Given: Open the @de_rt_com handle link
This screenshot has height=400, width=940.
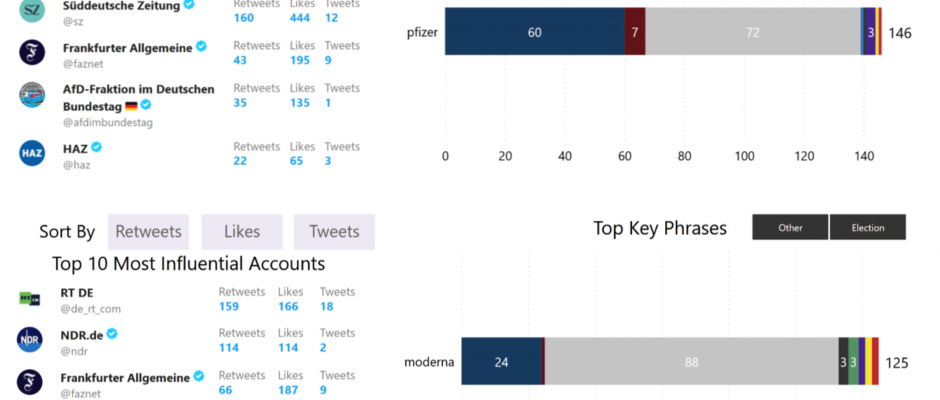Looking at the screenshot, I should (x=91, y=309).
